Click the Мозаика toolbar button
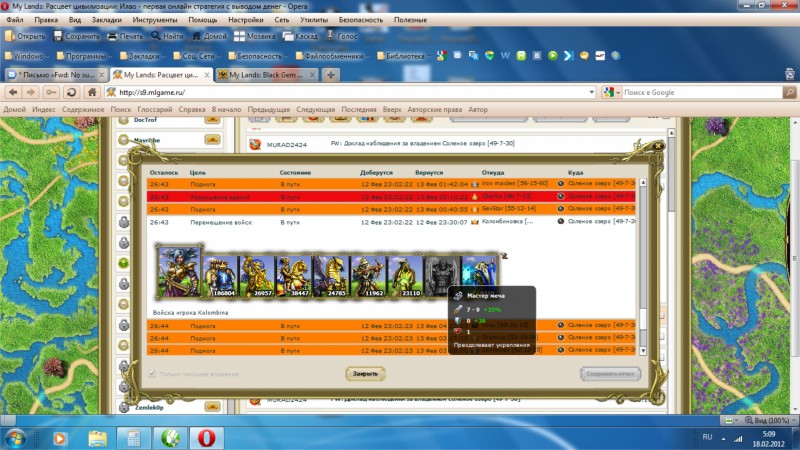Image resolution: width=800 pixels, height=450 pixels. 255,36
